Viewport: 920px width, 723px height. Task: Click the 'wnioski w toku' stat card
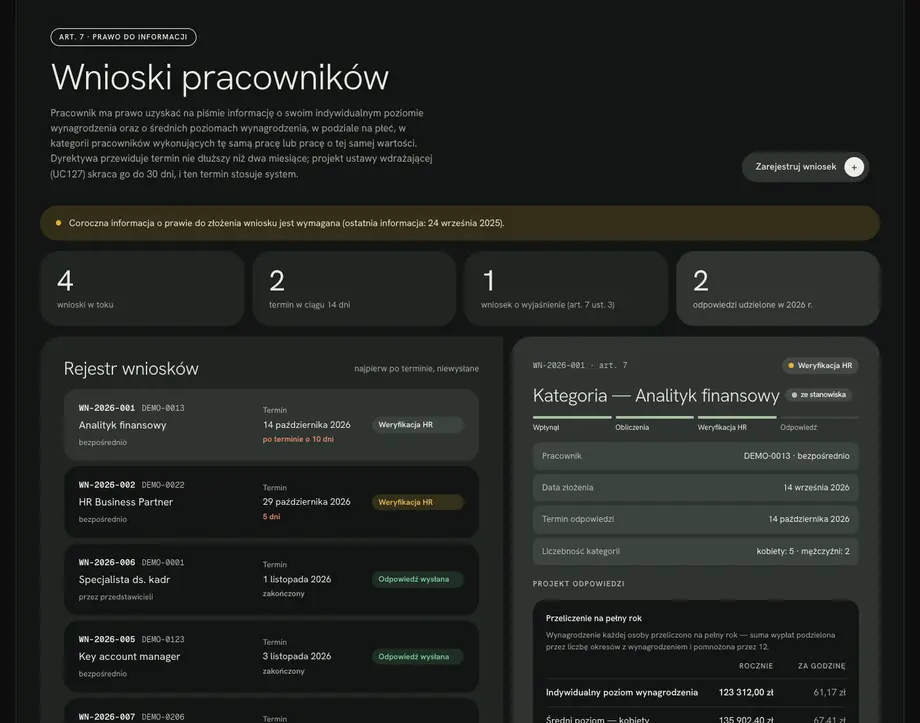142,288
